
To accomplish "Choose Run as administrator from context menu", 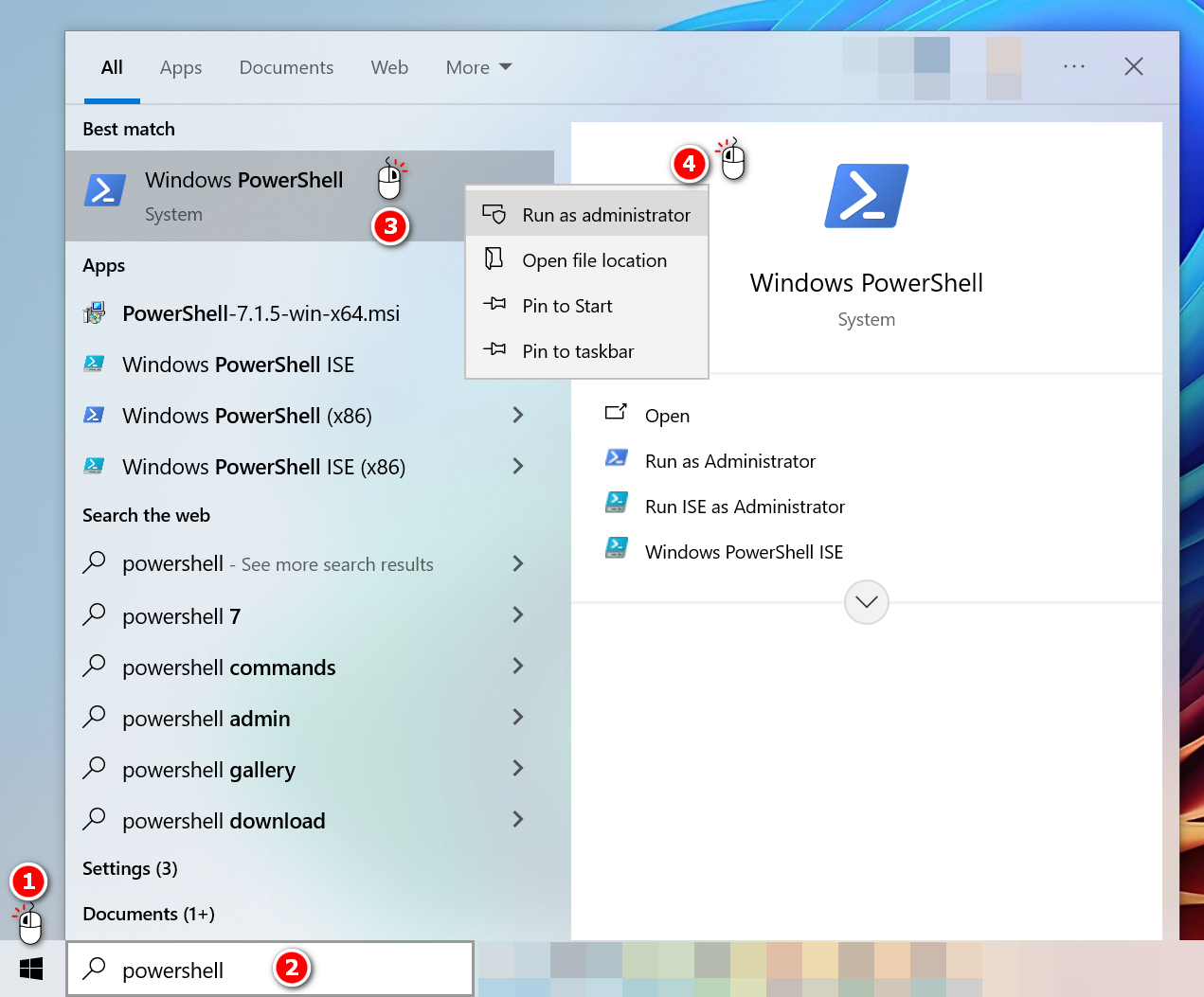I will pyautogui.click(x=605, y=215).
